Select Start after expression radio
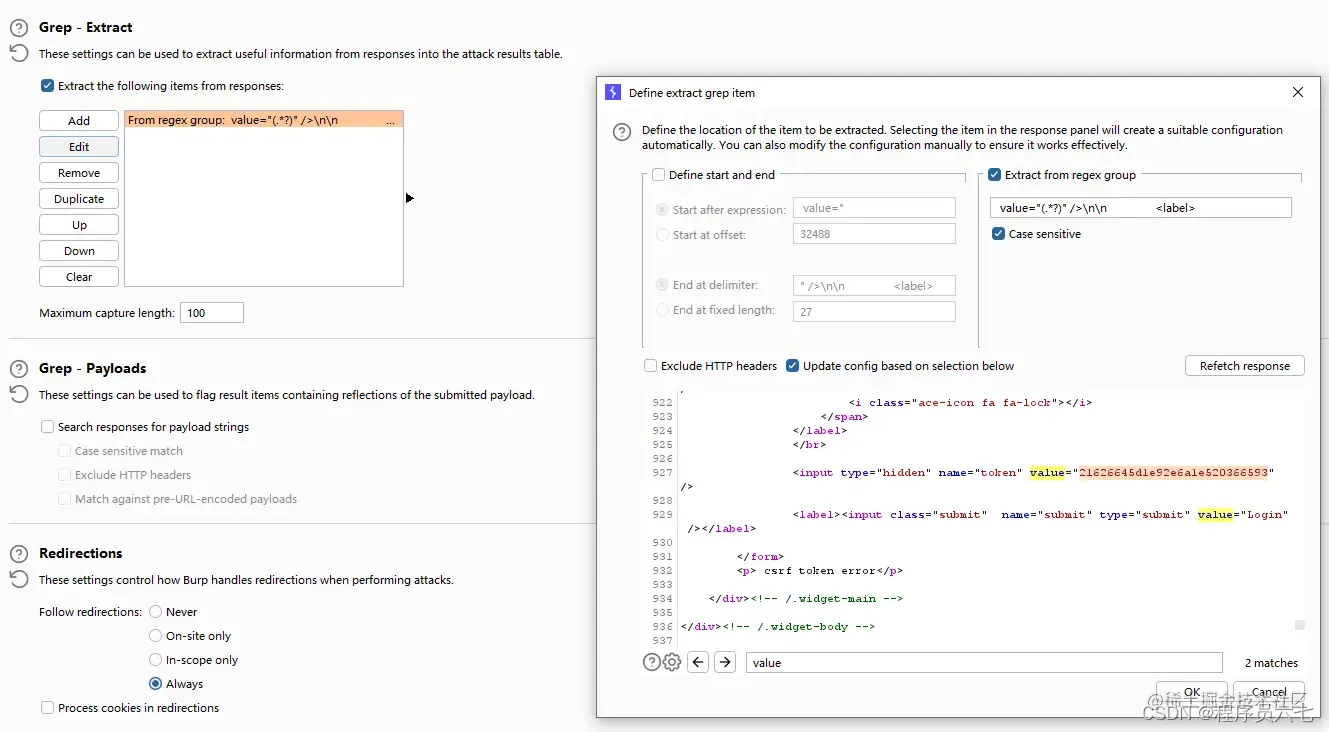This screenshot has width=1329, height=732. [x=662, y=210]
